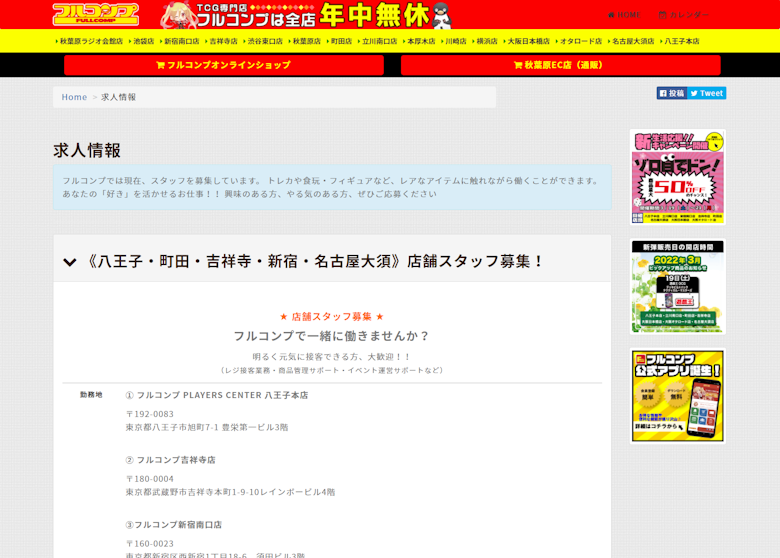Viewport: 780px width, 558px height.
Task: Share on Facebook with 投稿 button
Action: click(672, 93)
